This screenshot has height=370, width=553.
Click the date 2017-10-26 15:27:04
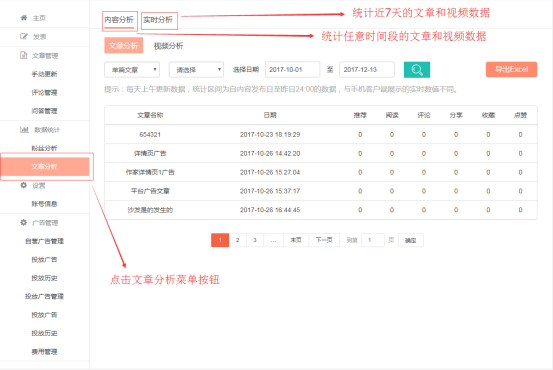click(270, 172)
